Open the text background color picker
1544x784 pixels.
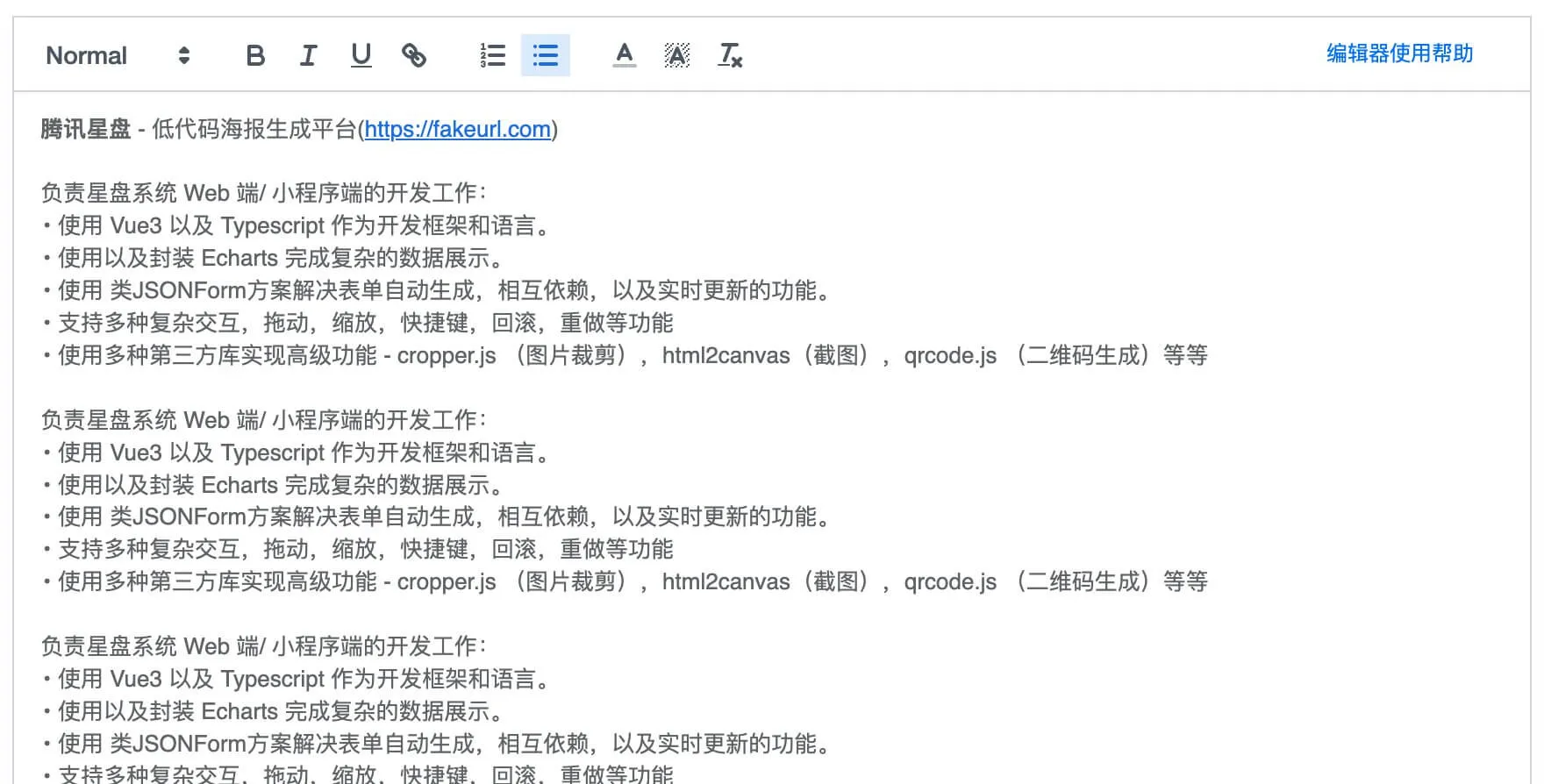(x=676, y=55)
